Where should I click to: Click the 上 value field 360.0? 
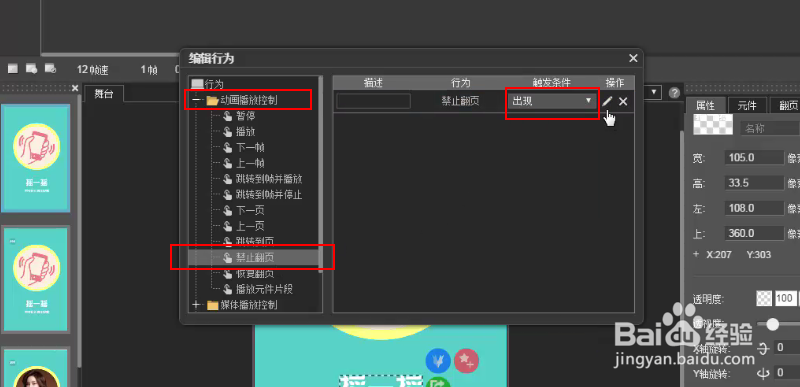(x=754, y=233)
